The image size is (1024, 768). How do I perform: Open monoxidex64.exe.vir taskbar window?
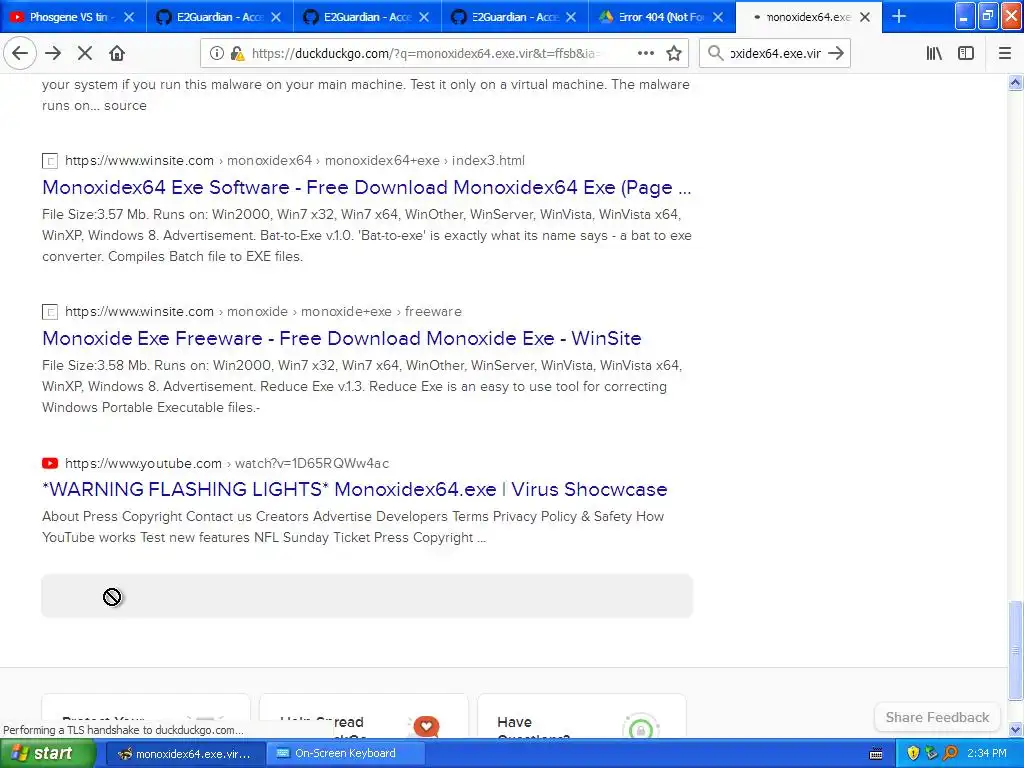click(x=185, y=754)
